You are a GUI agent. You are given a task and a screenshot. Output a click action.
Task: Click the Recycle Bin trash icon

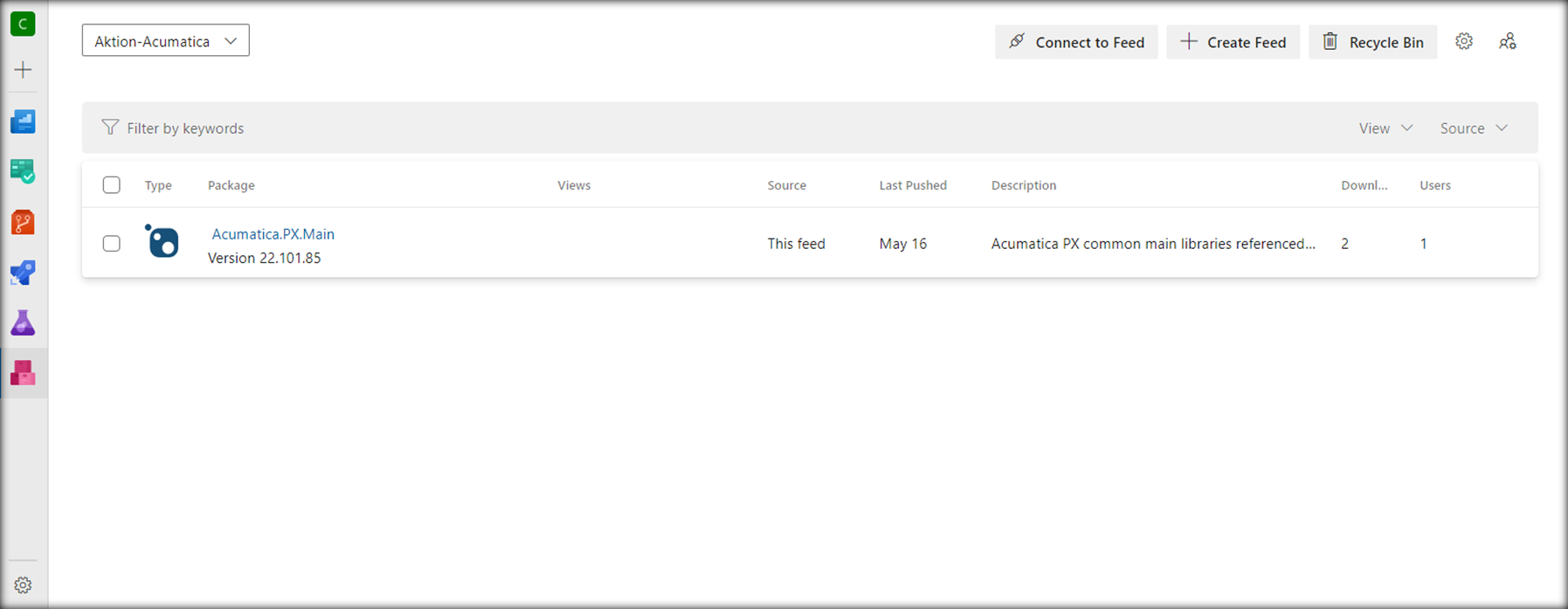coord(1330,41)
